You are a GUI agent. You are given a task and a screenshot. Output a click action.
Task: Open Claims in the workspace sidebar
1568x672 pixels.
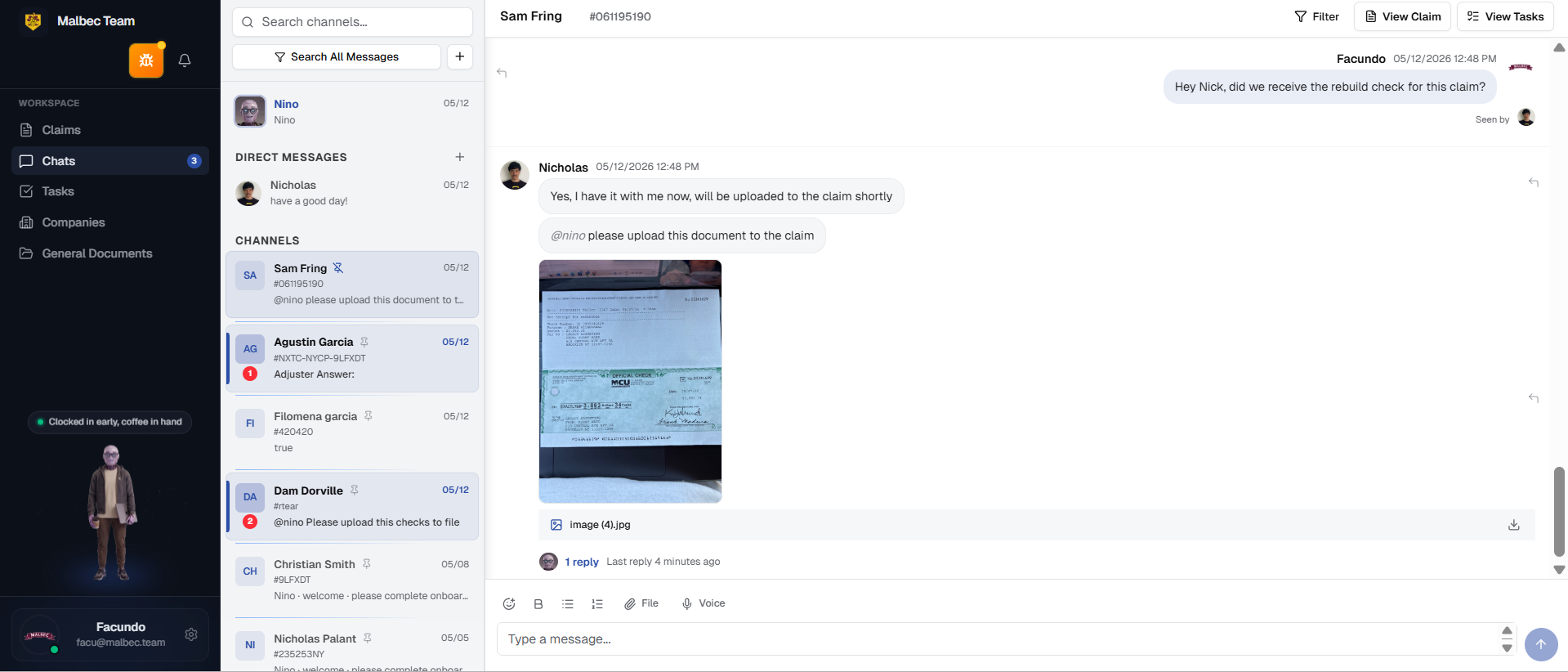[110, 130]
